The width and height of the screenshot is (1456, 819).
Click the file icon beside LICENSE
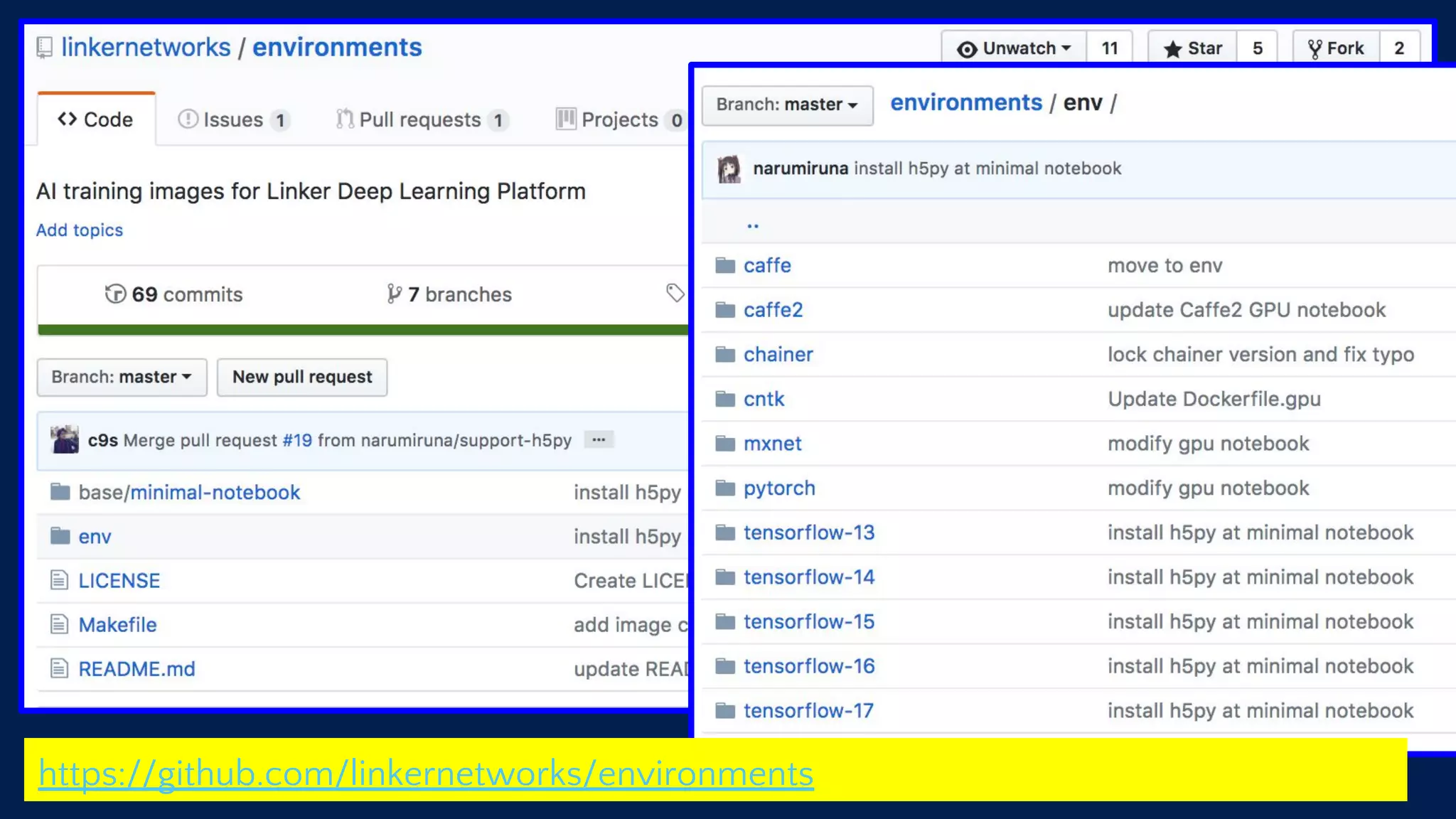point(60,580)
